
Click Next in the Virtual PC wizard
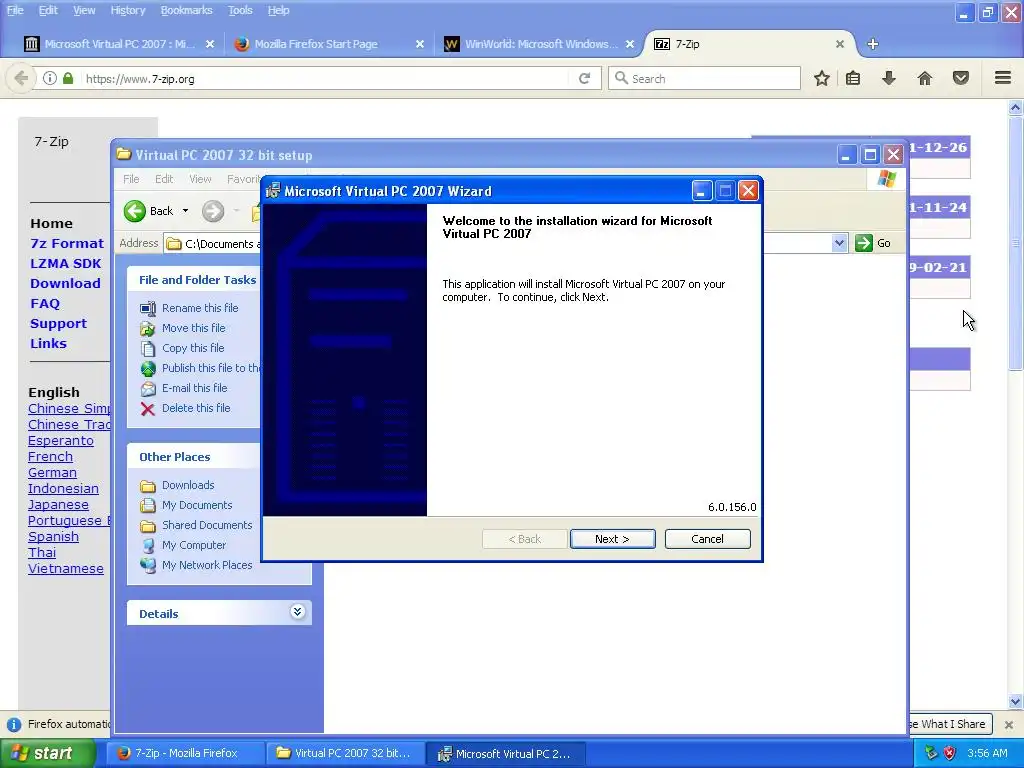[612, 539]
